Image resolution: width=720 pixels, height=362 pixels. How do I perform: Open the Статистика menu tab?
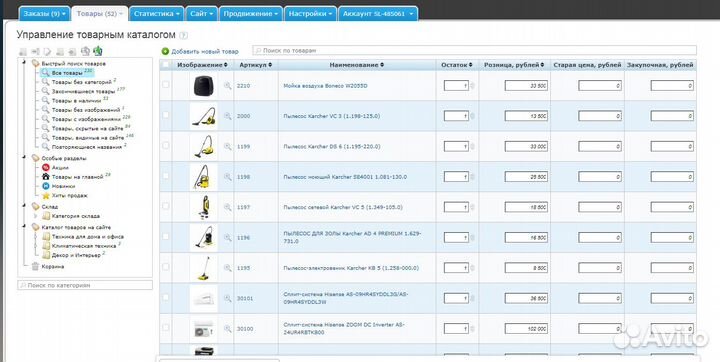coord(156,14)
